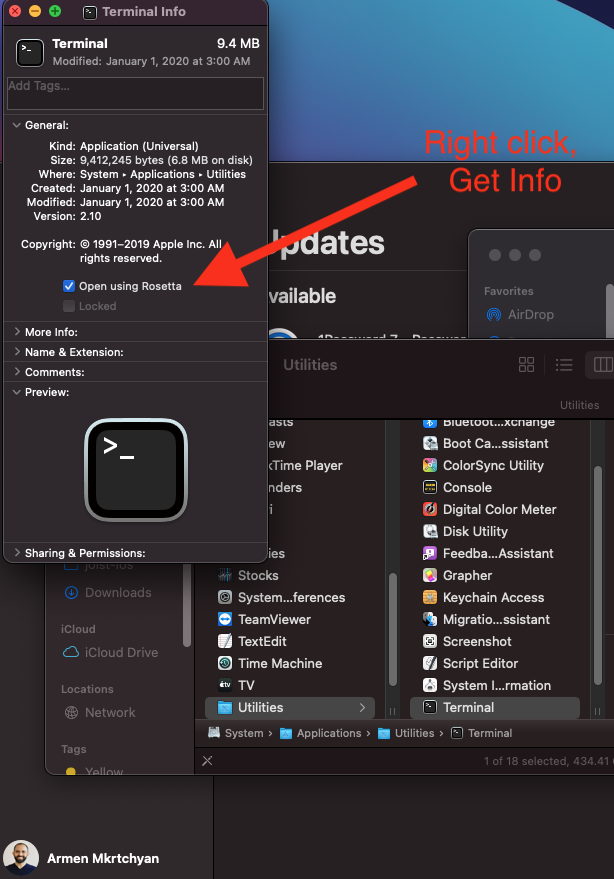The height and width of the screenshot is (879, 614).
Task: Click Terminal Info title bar icon
Action: point(90,12)
